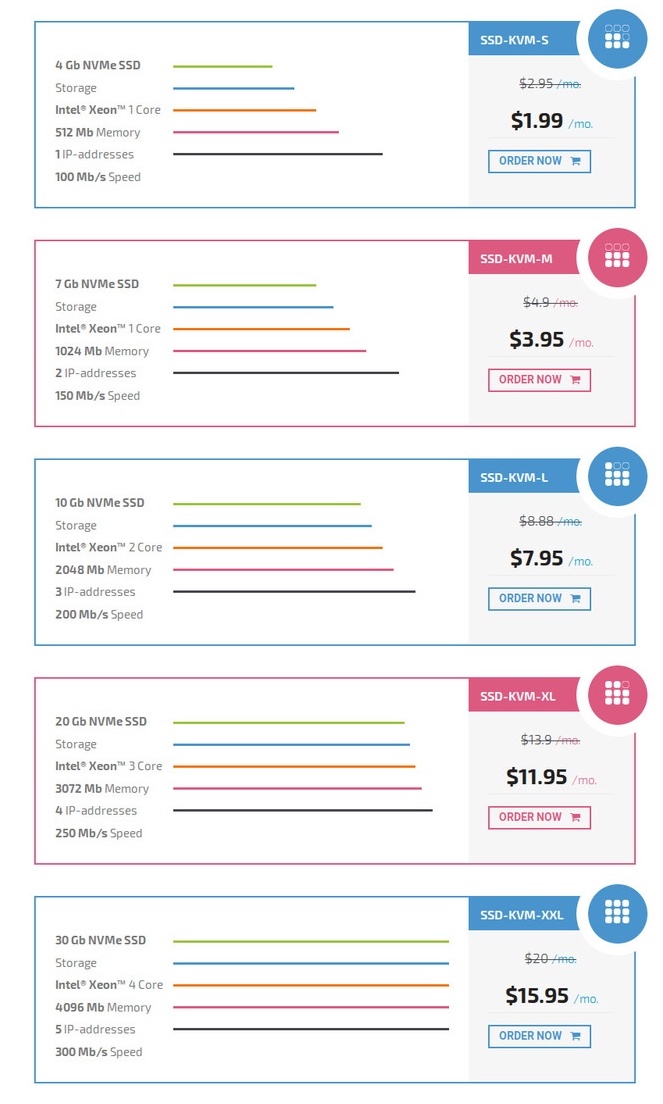This screenshot has width=663, height=1104.
Task: Click the SSD-KVM-XL plan header label
Action: click(x=517, y=696)
